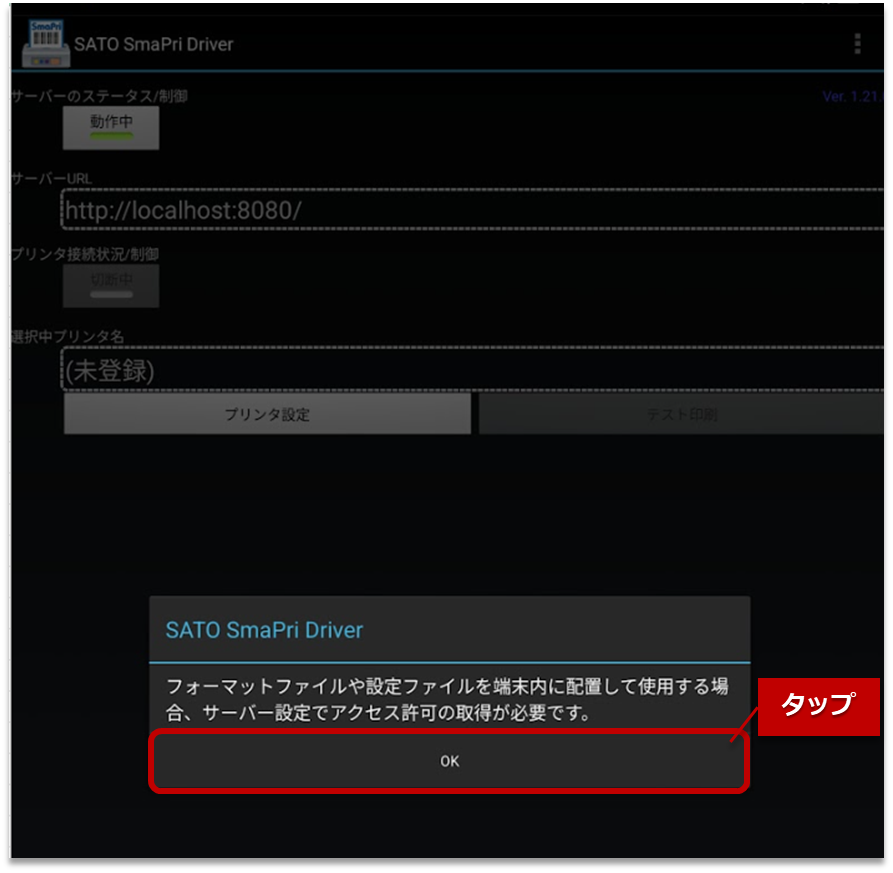Click the SATO SmaPri Driver title in app bar
Viewport: 893px width, 873px height.
[154, 44]
